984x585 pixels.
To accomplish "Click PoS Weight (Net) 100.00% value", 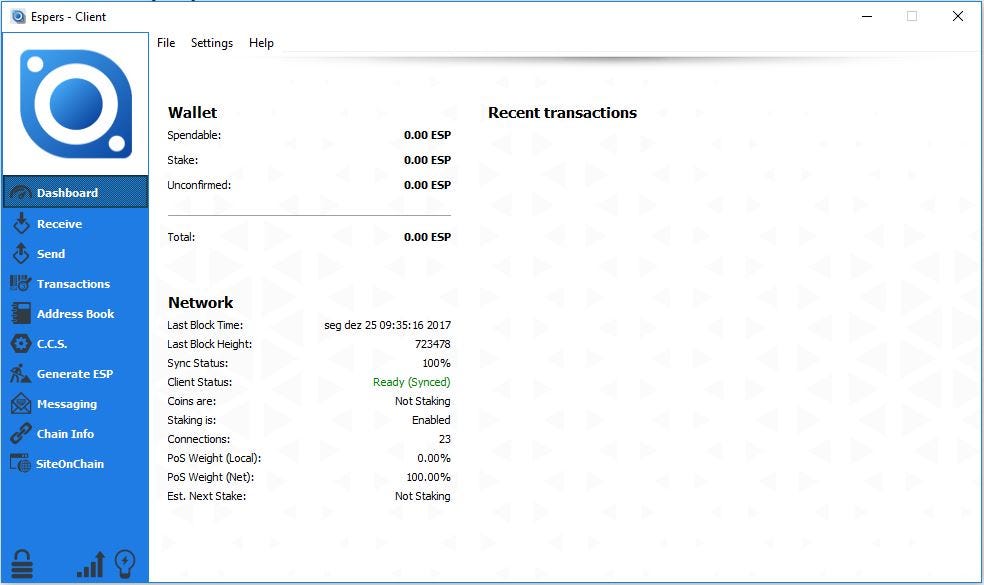I will [429, 477].
